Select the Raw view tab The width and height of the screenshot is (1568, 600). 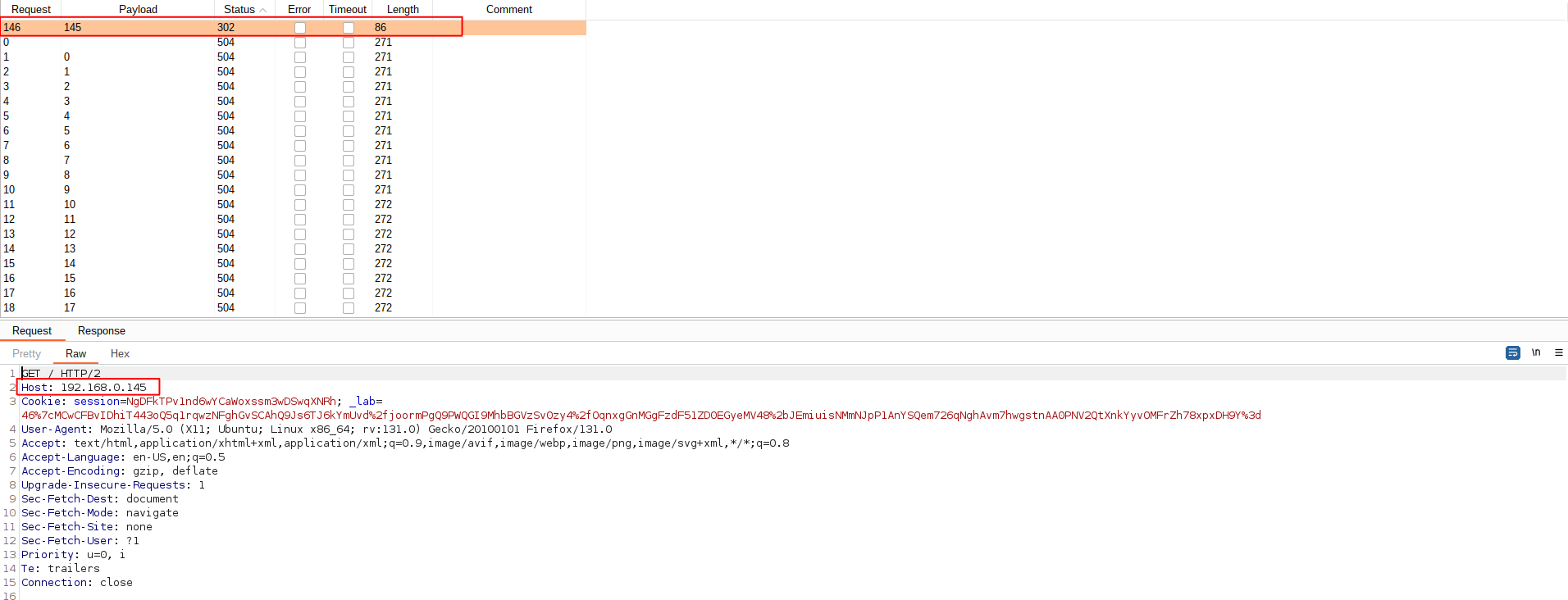(75, 354)
